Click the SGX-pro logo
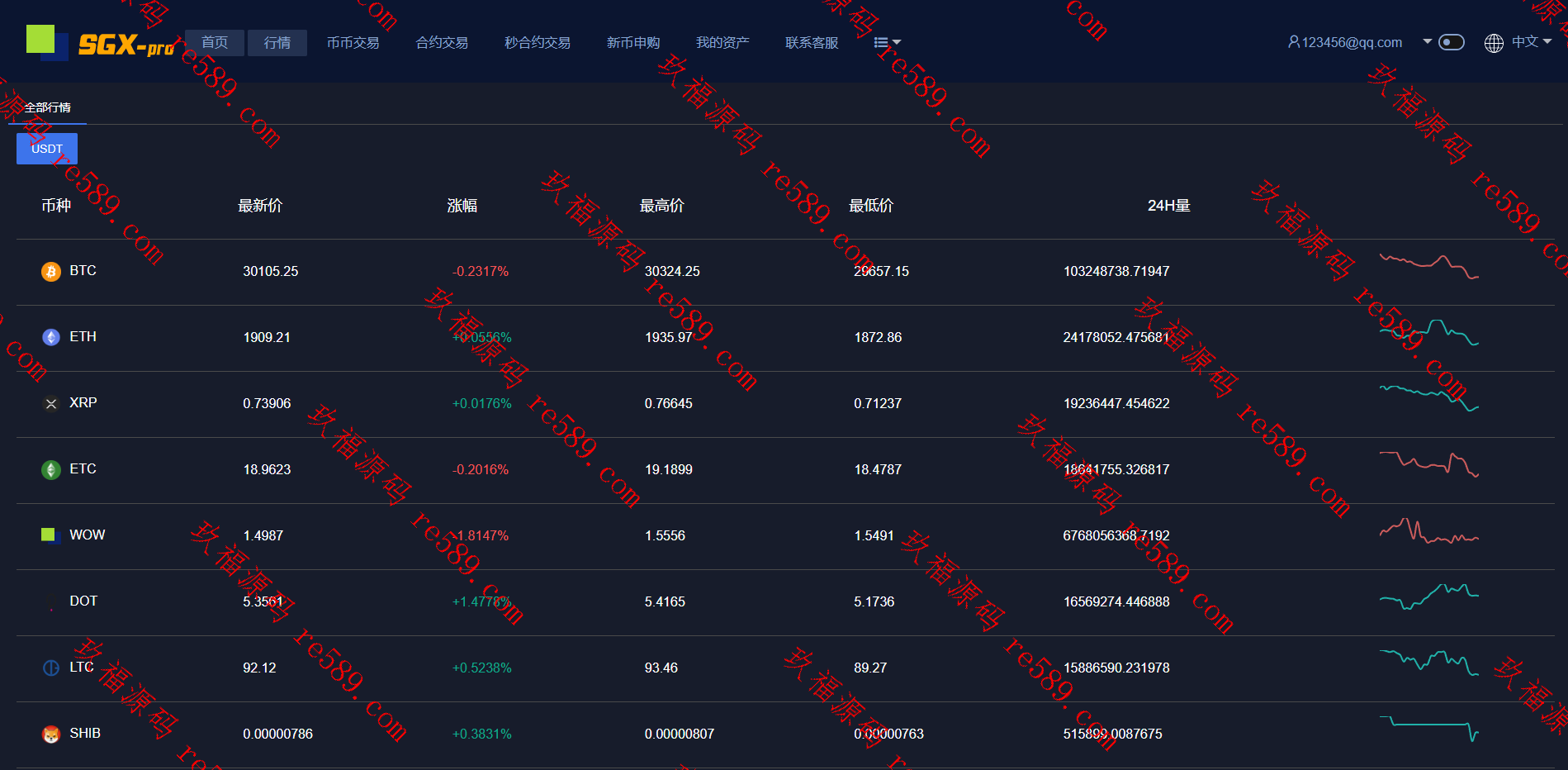Viewport: 1568px width, 770px height. [100, 43]
